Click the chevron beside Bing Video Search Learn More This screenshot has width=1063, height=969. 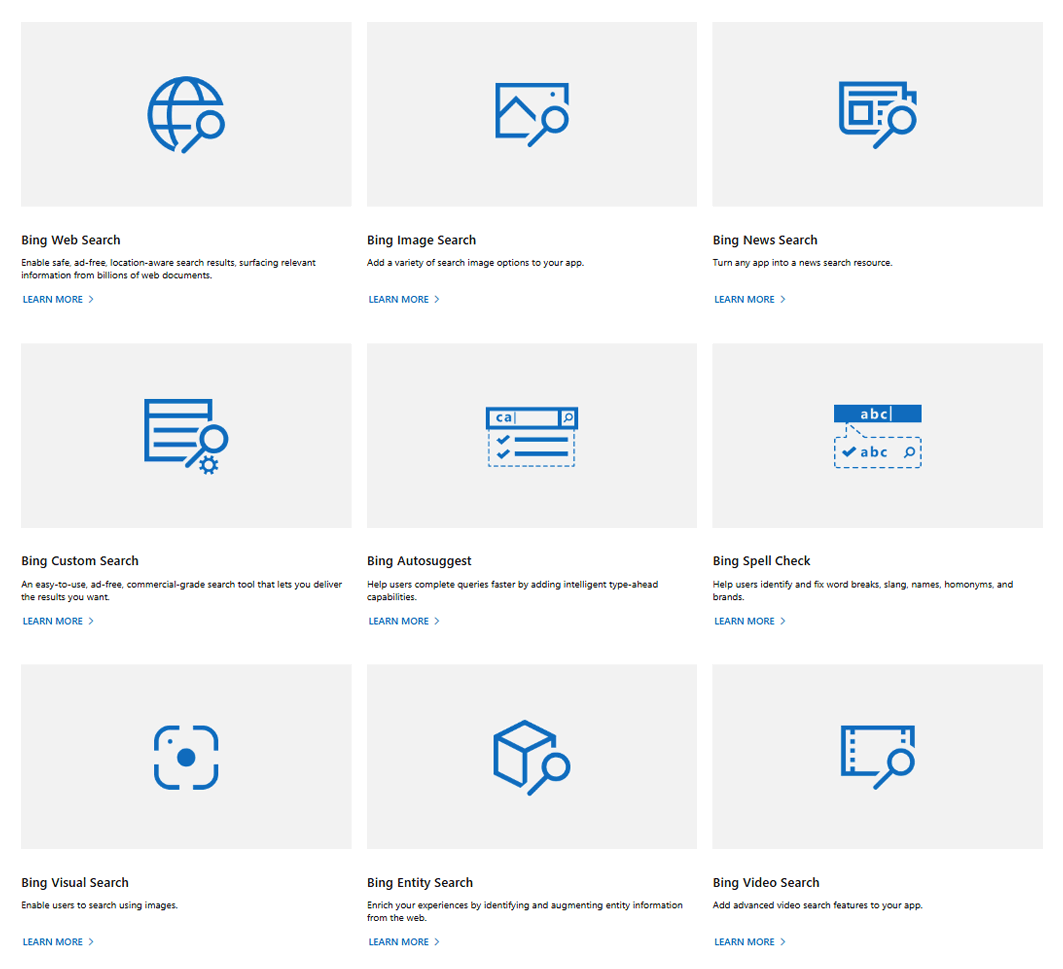click(x=785, y=941)
